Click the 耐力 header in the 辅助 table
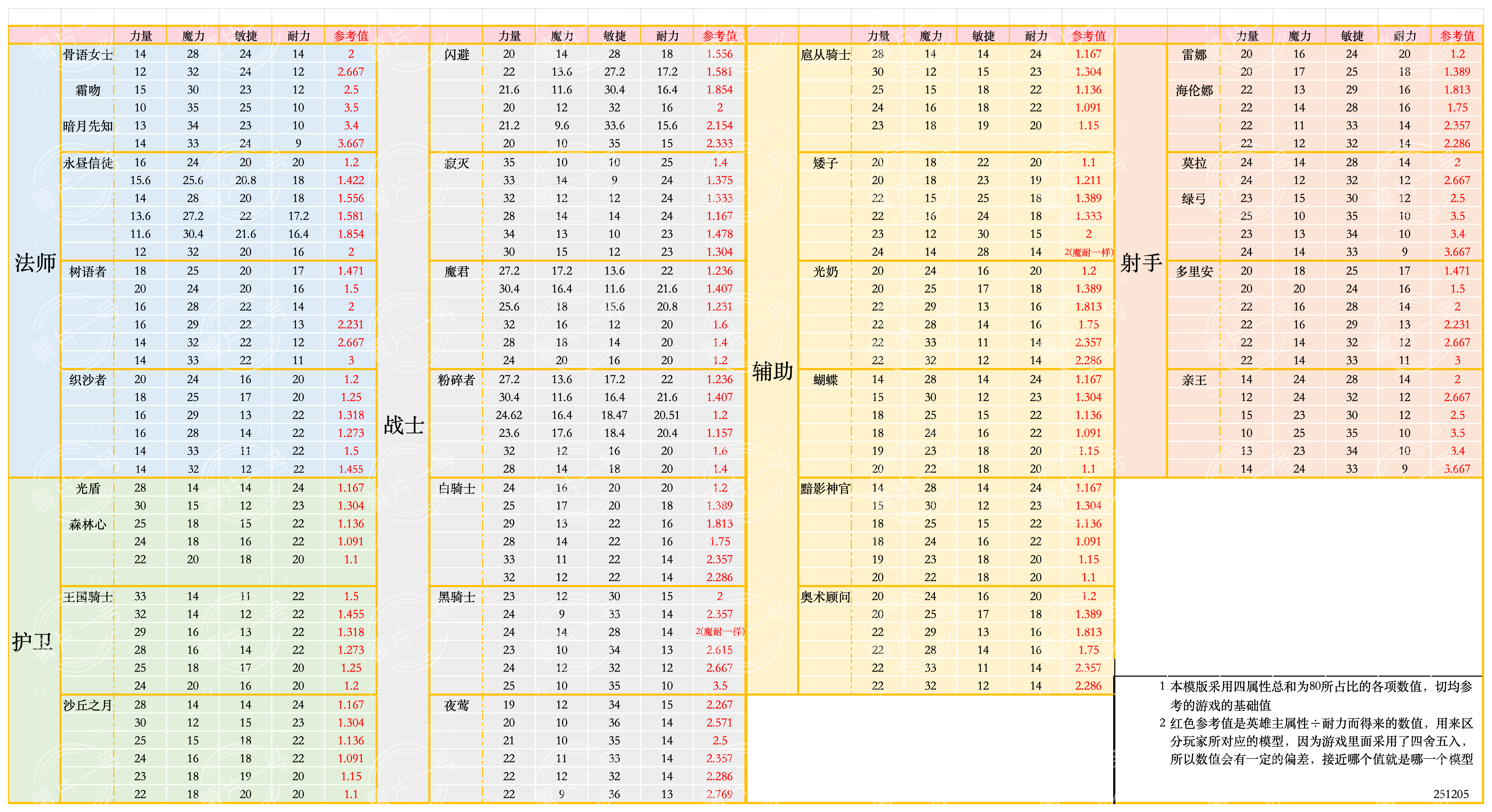 pyautogui.click(x=1035, y=36)
